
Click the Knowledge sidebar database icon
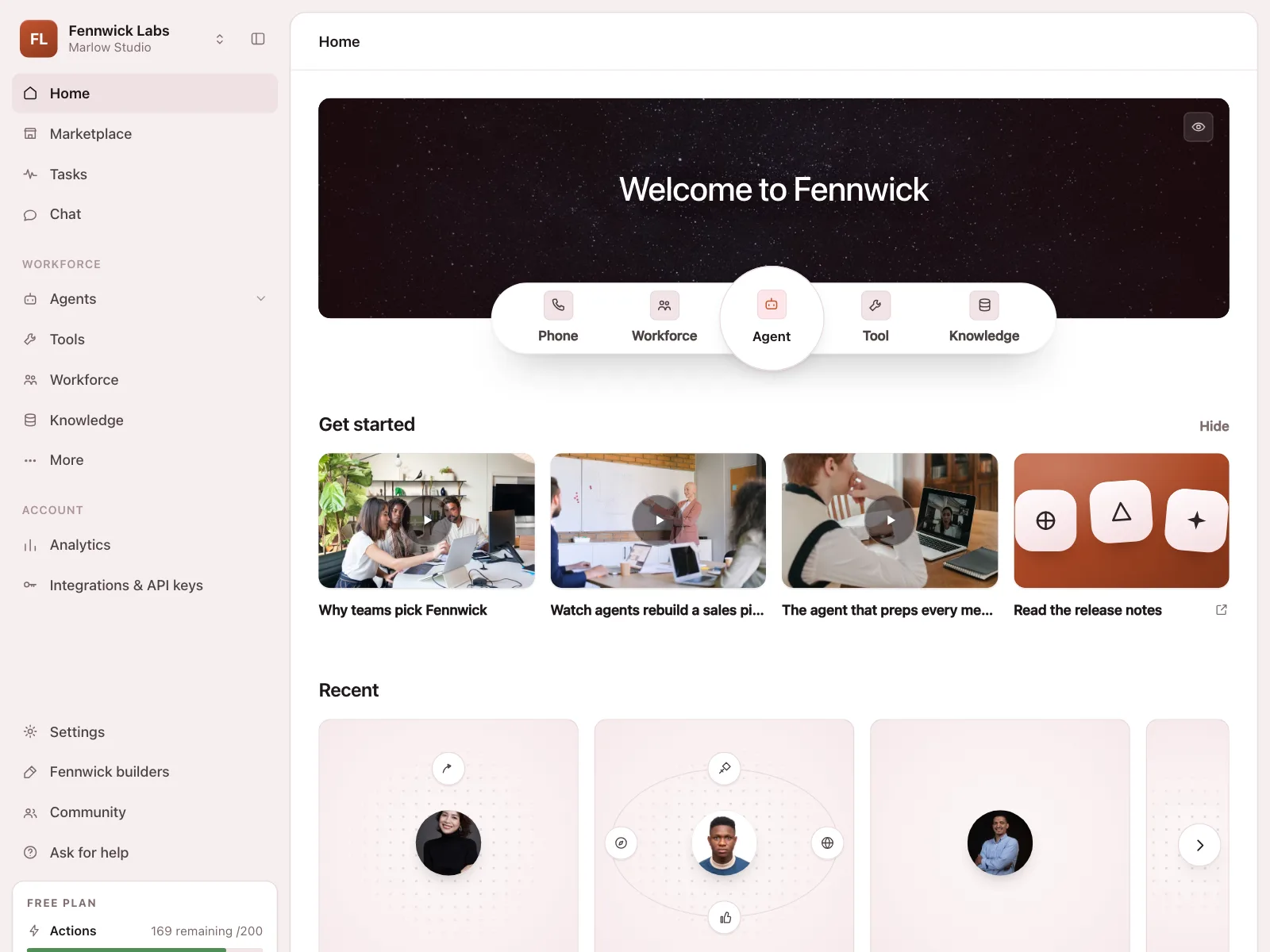(x=30, y=420)
